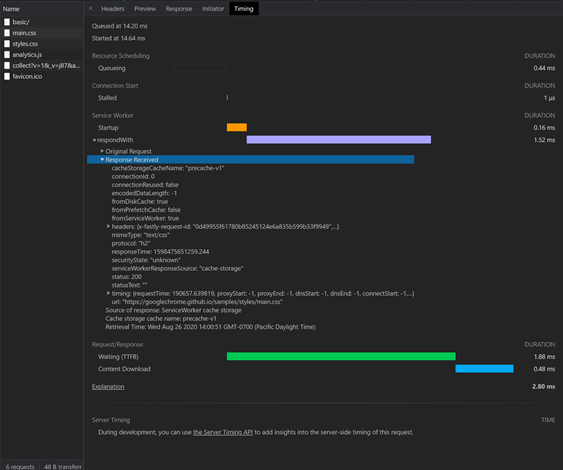Click the url main.css property line
The width and height of the screenshot is (563, 470).
pos(197,302)
